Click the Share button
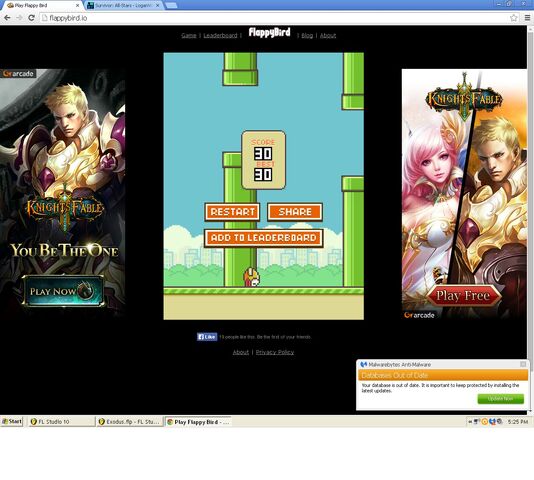The image size is (534, 480). pyautogui.click(x=295, y=212)
